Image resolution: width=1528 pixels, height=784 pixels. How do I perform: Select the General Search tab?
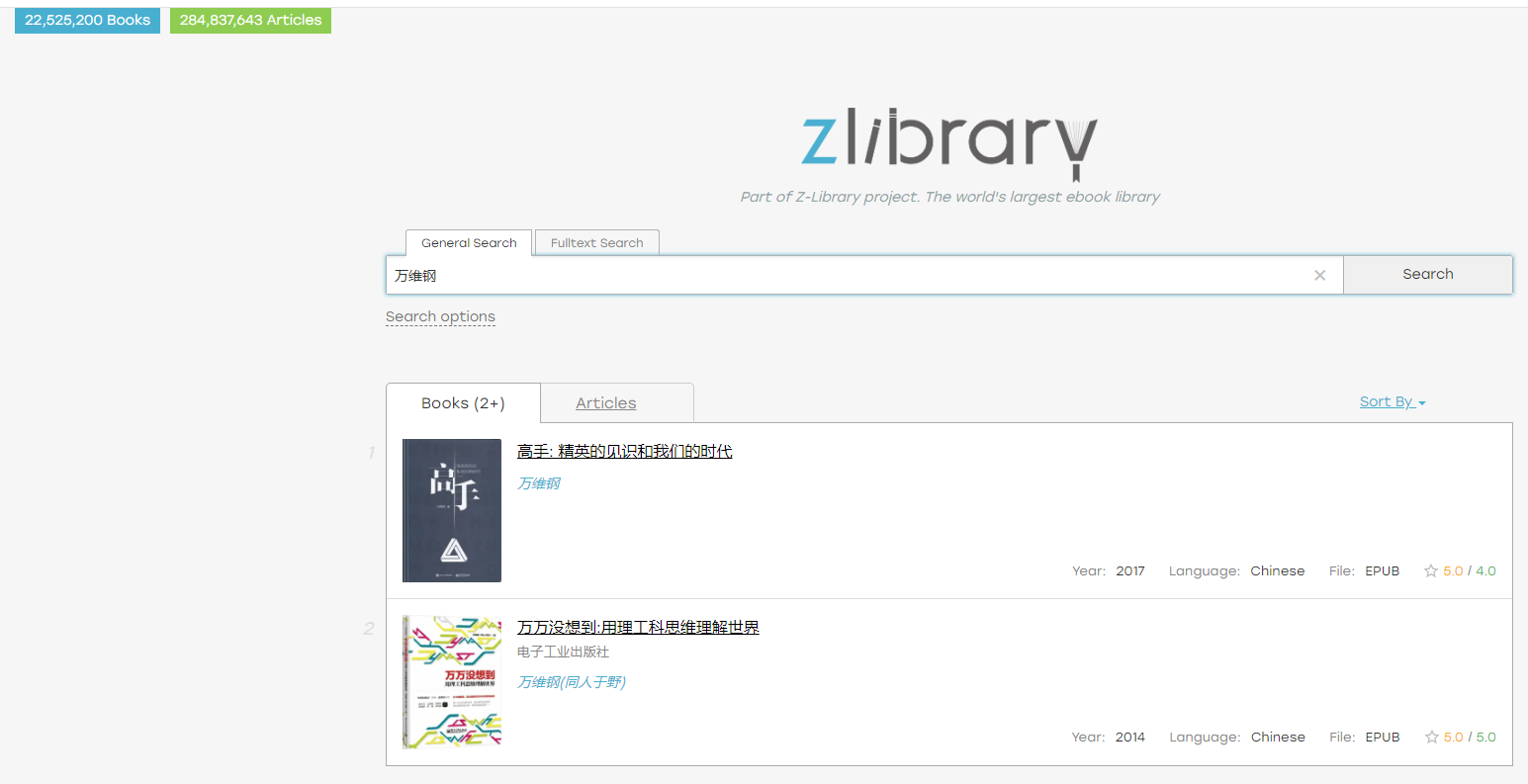[468, 242]
